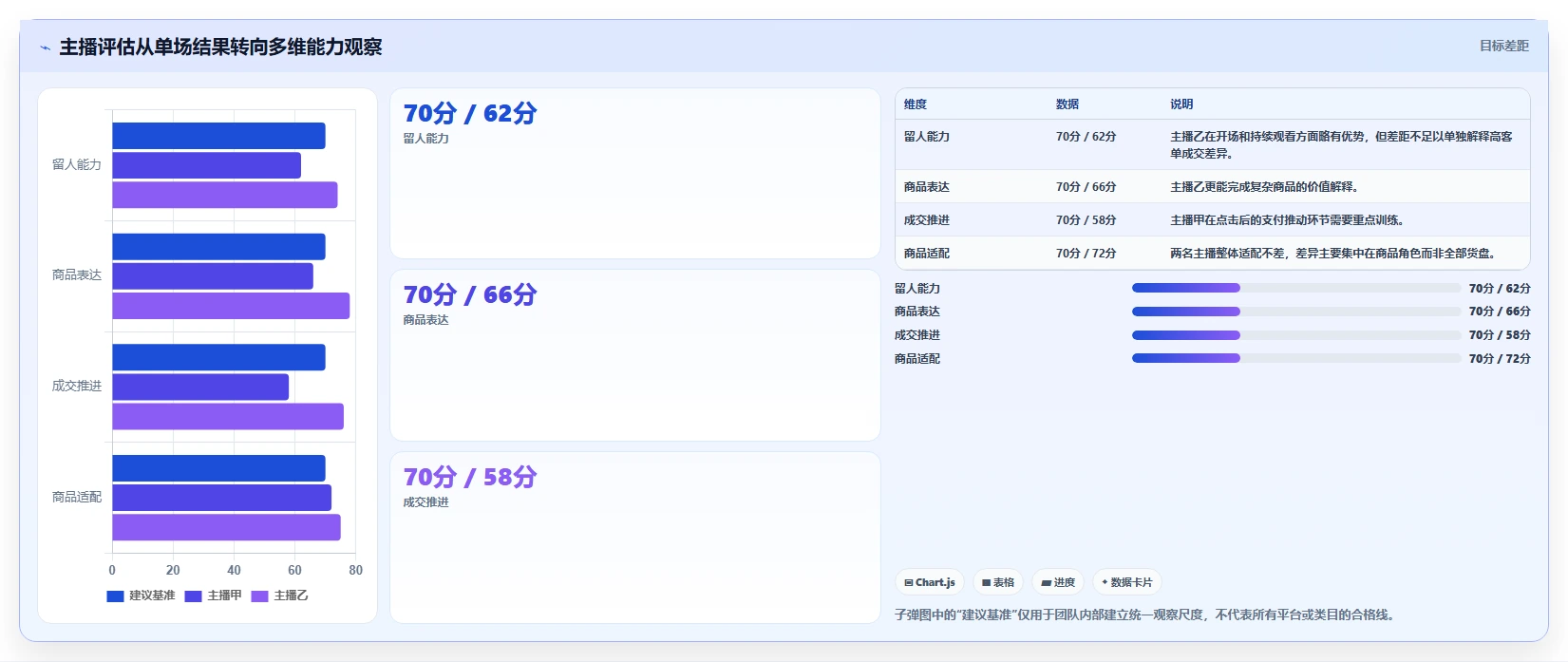Click the 维度 column header

tap(916, 104)
